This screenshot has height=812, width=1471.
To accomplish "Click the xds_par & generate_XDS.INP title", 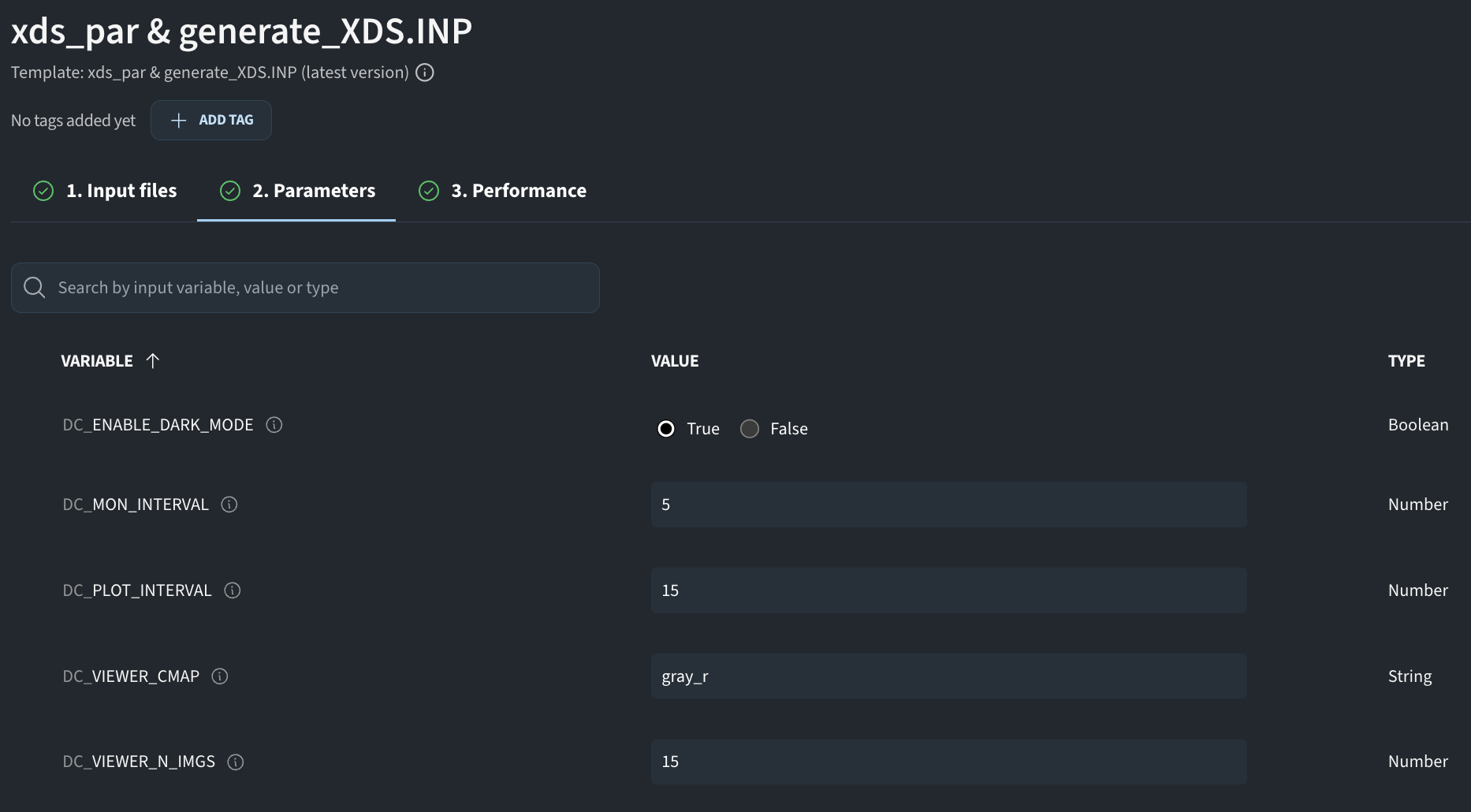I will coord(241,32).
